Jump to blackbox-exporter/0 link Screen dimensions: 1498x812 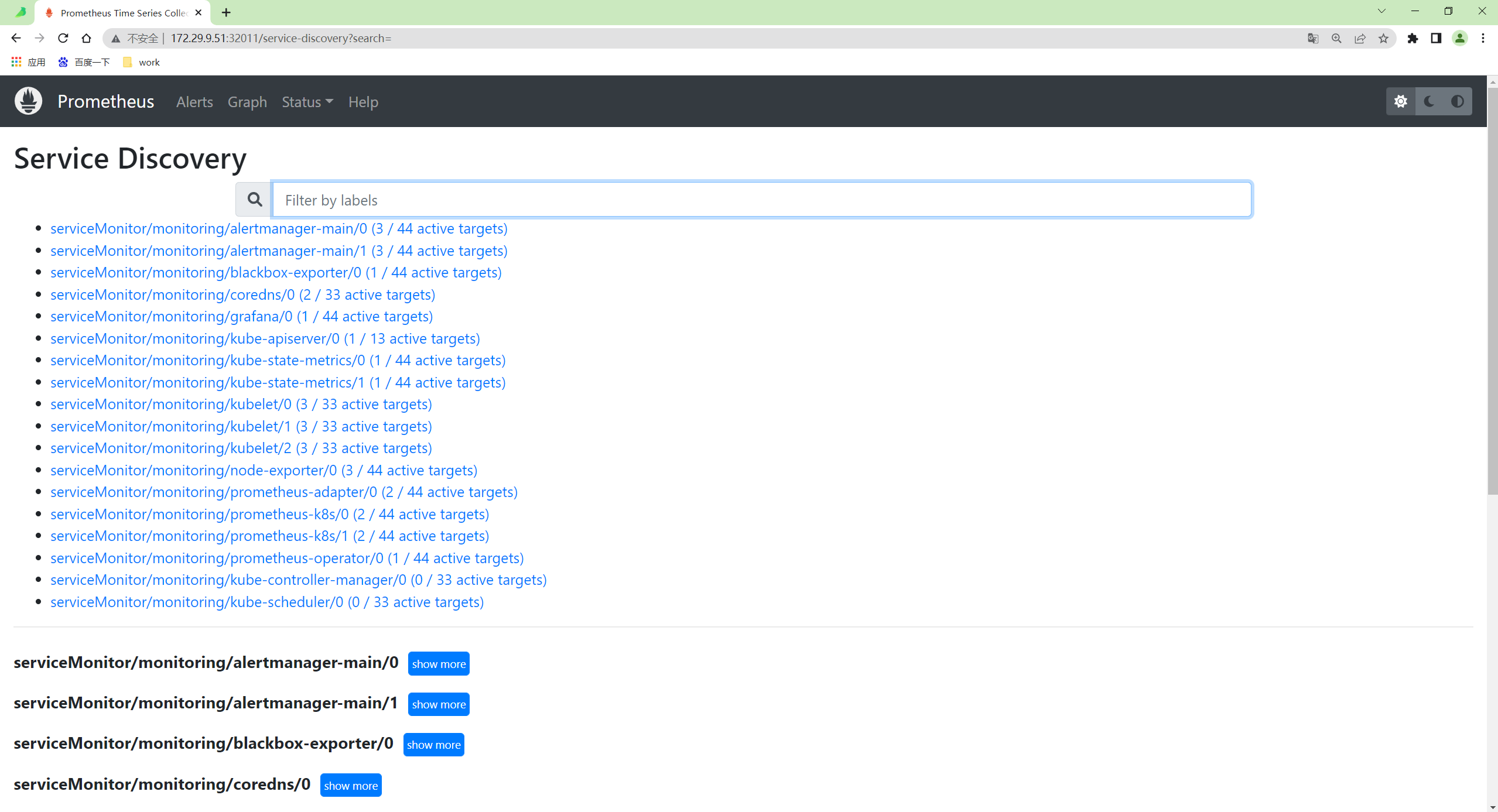tap(276, 272)
